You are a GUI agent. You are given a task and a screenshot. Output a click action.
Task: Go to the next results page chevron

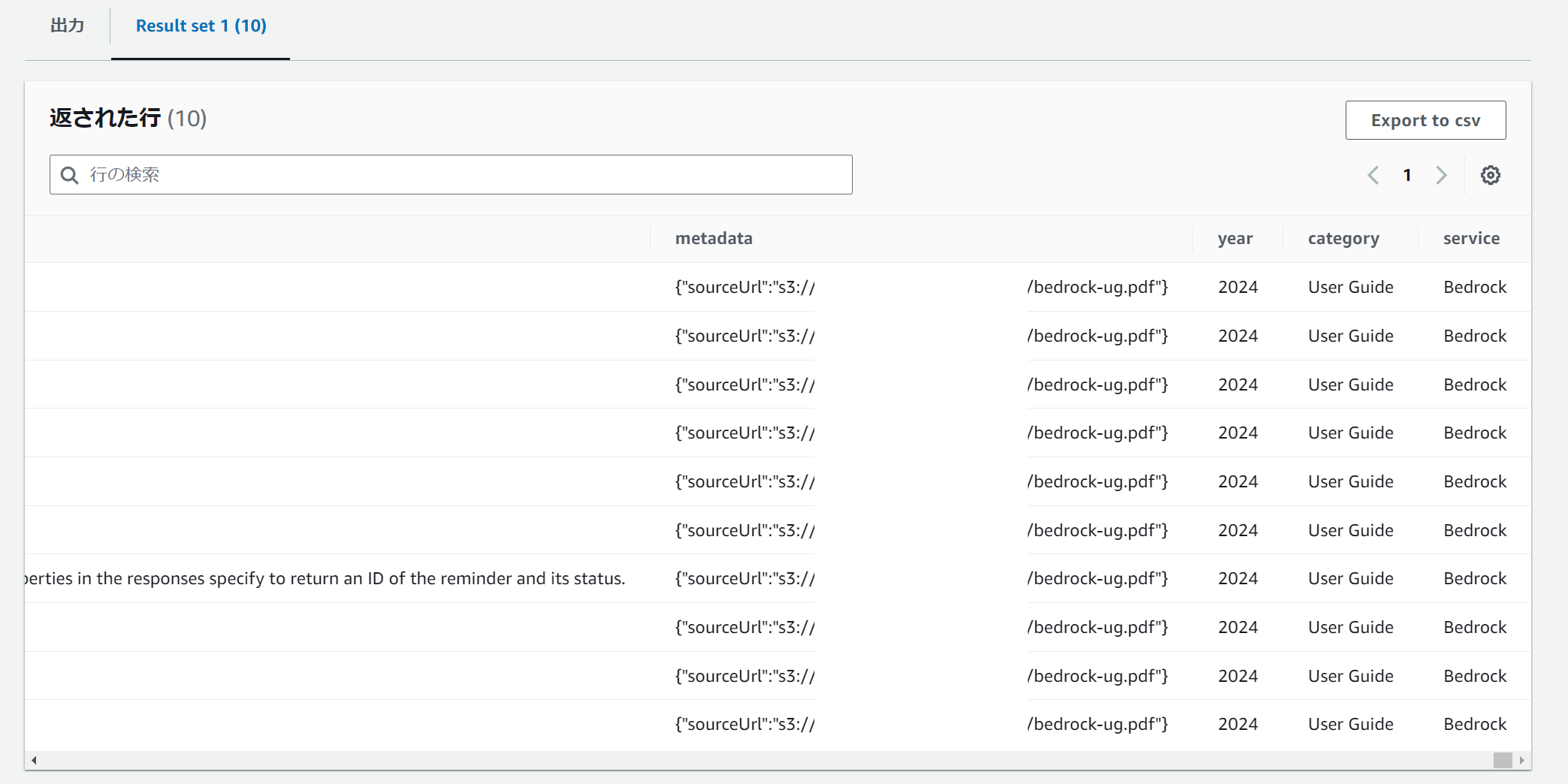point(1441,174)
